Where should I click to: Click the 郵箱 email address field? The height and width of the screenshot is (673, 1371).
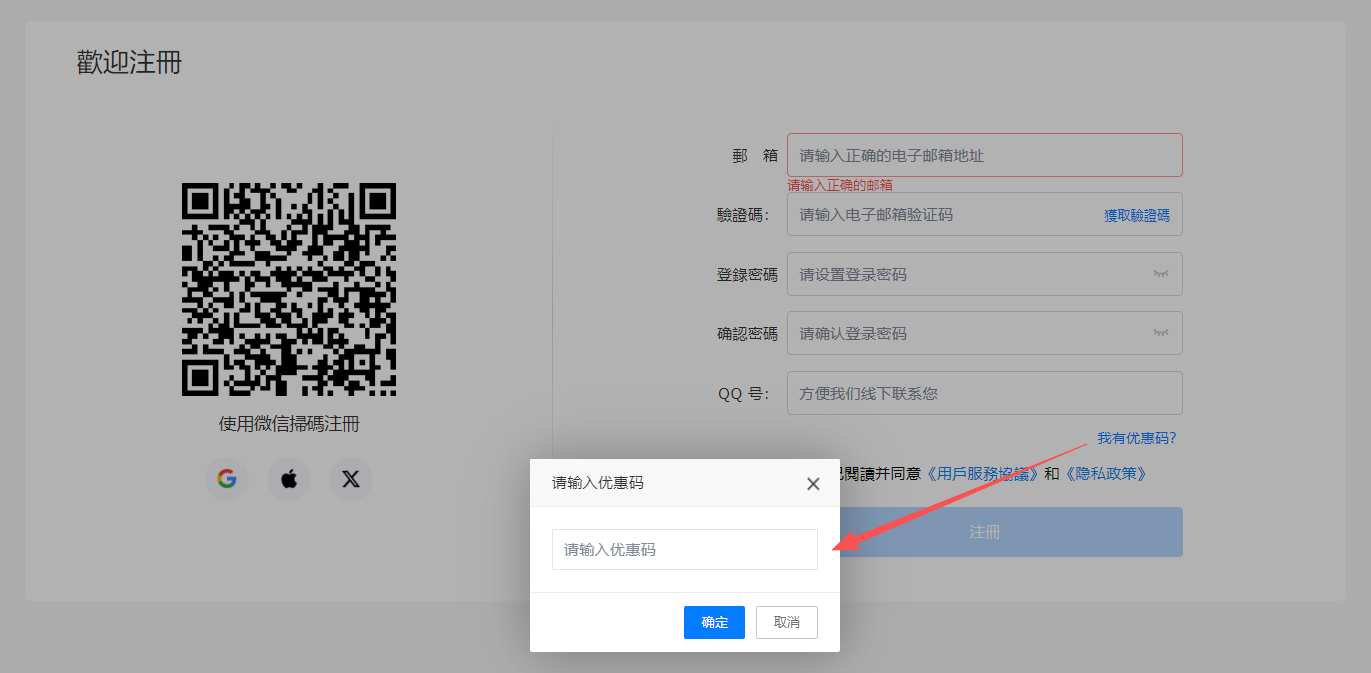985,155
